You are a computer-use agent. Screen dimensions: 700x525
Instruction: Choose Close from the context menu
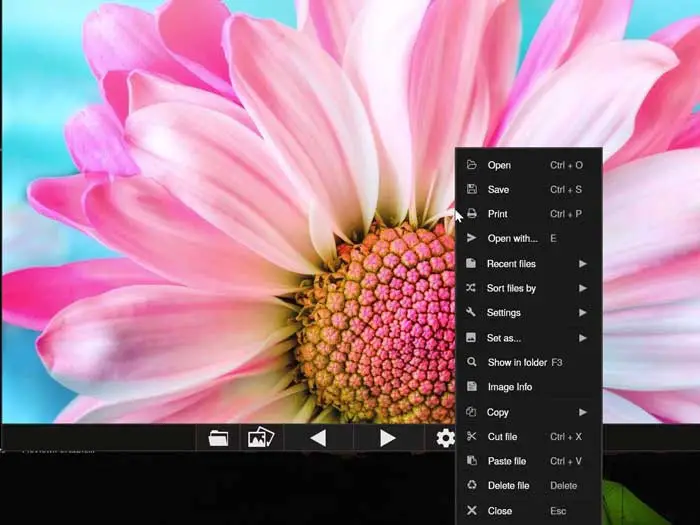click(529, 511)
